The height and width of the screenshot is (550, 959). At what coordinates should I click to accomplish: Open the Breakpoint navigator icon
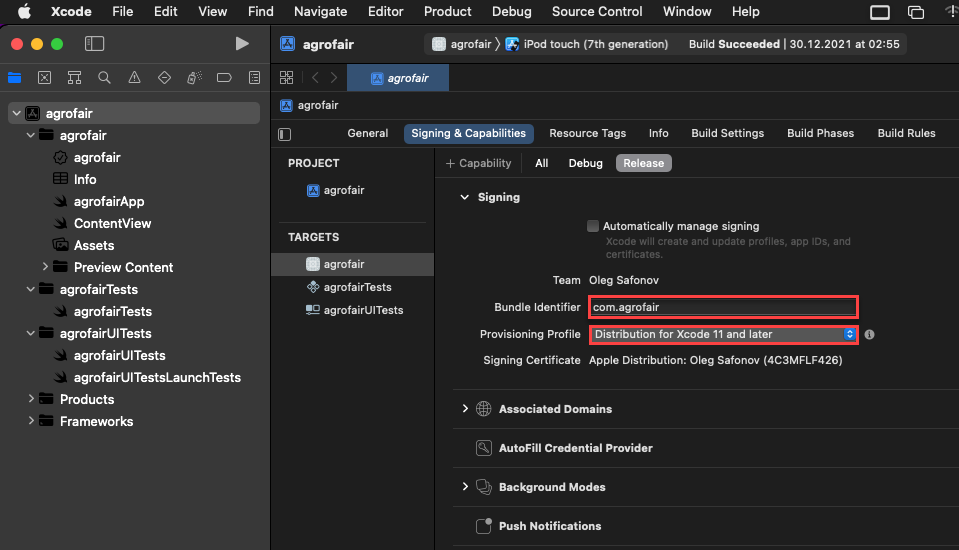224,78
